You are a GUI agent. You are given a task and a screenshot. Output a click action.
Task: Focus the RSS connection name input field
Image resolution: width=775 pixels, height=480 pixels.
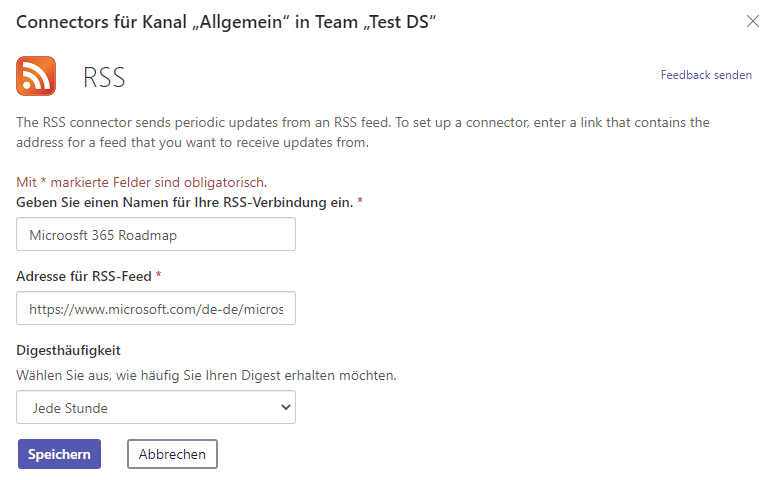(156, 234)
